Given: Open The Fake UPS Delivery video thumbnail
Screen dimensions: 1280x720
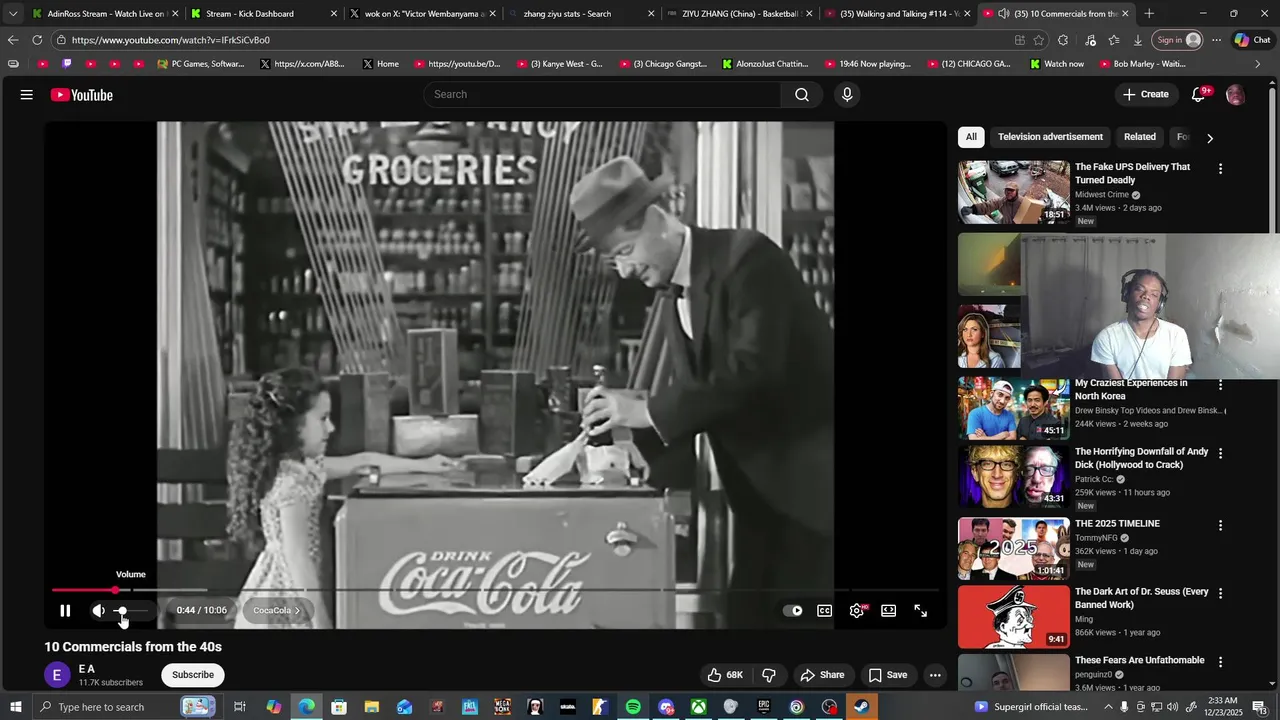Looking at the screenshot, I should [x=1014, y=192].
